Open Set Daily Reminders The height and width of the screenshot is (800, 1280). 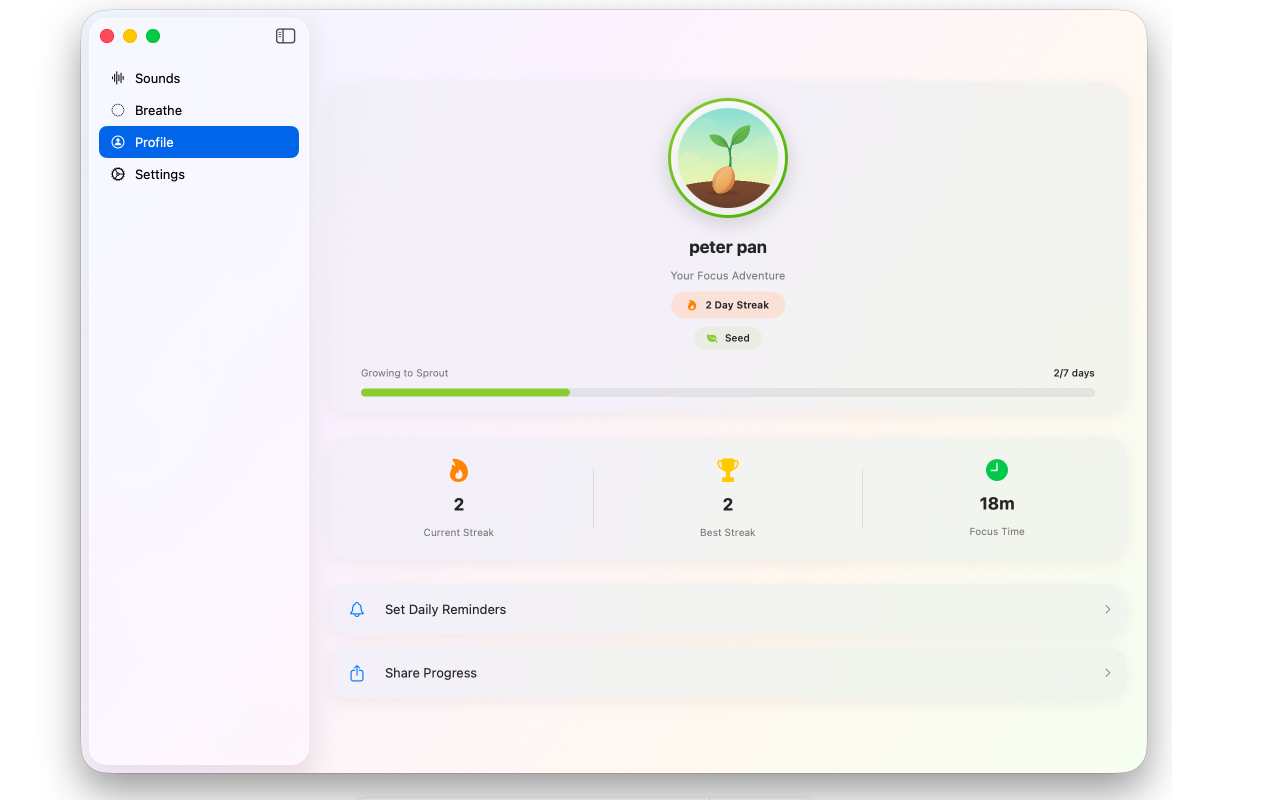click(x=728, y=609)
